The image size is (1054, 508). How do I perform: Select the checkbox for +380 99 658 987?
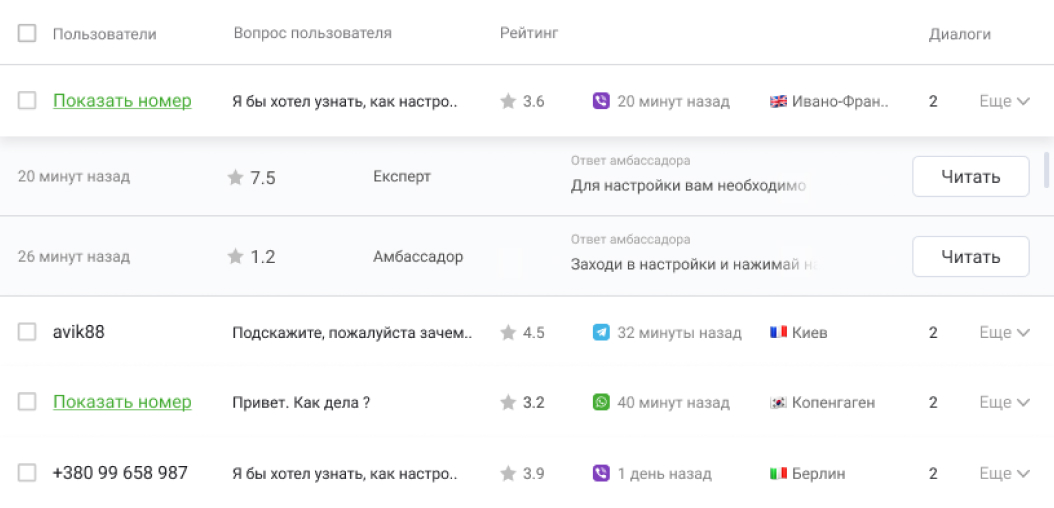(x=27, y=473)
